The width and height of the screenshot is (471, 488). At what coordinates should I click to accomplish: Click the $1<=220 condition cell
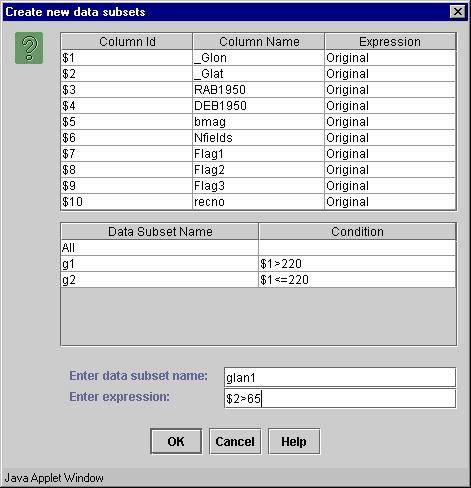click(x=357, y=280)
